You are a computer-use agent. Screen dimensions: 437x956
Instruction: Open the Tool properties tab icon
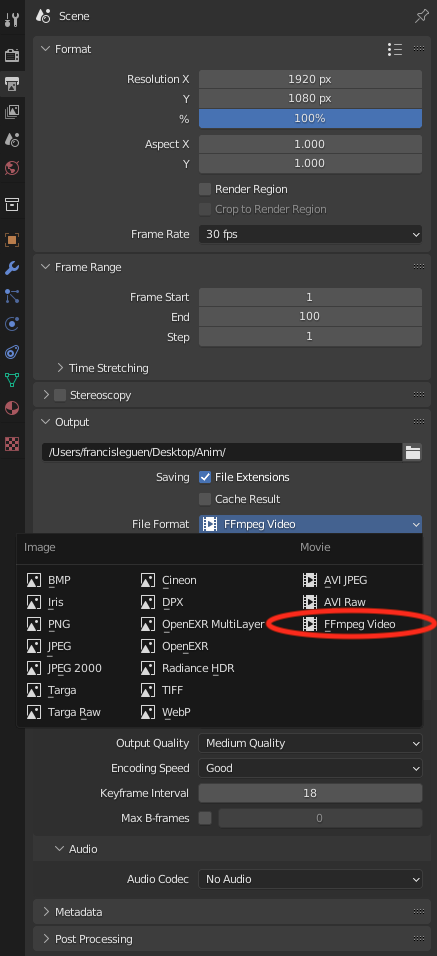pyautogui.click(x=12, y=20)
